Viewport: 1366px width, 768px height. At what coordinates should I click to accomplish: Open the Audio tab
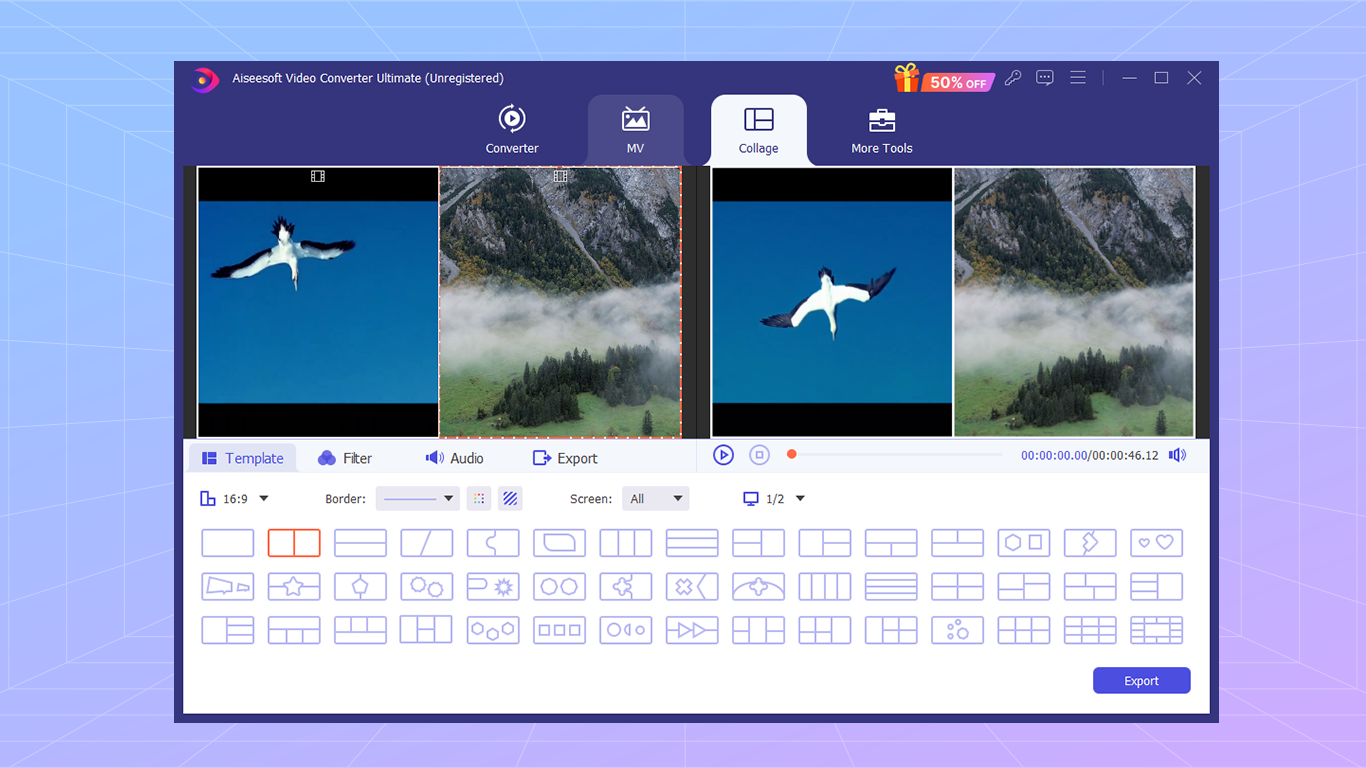point(455,457)
